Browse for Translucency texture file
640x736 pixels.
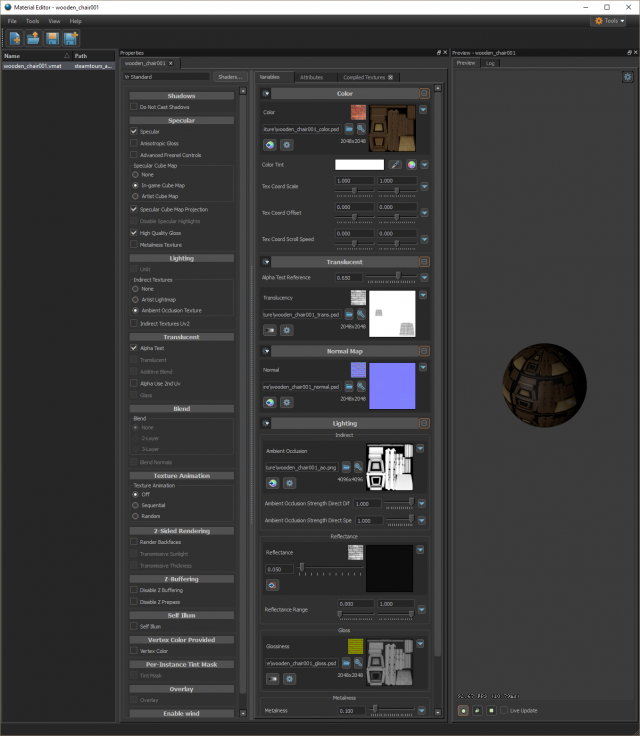[x=349, y=314]
